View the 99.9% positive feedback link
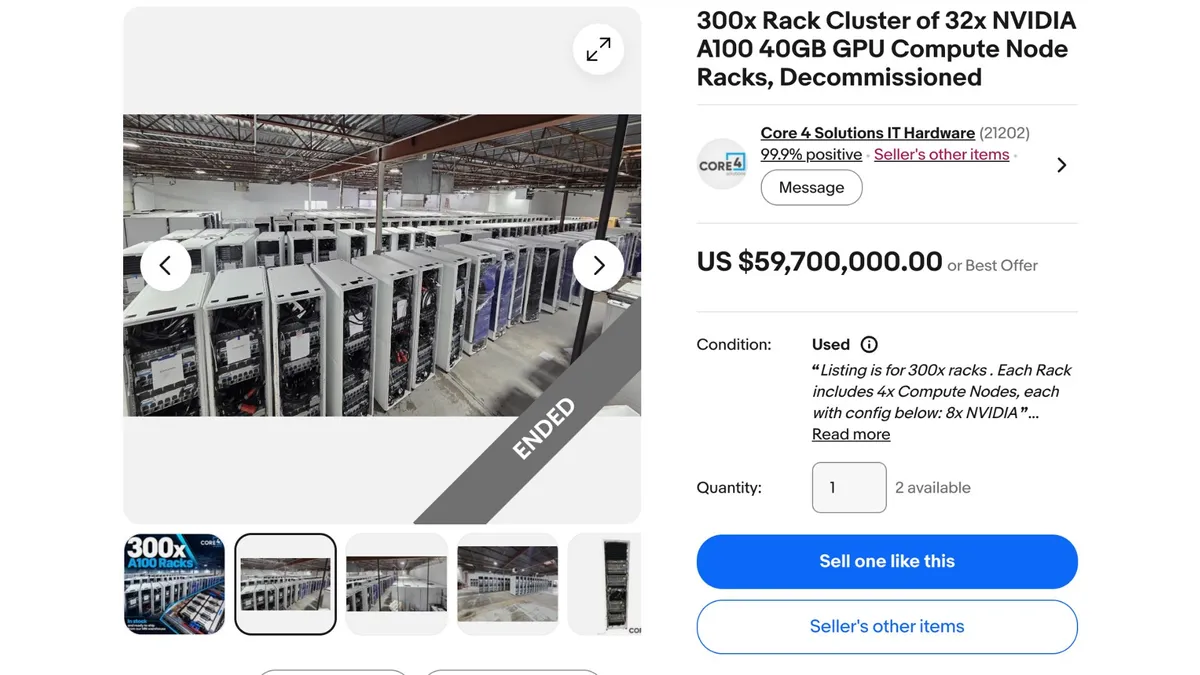The height and width of the screenshot is (675, 1200). point(811,155)
